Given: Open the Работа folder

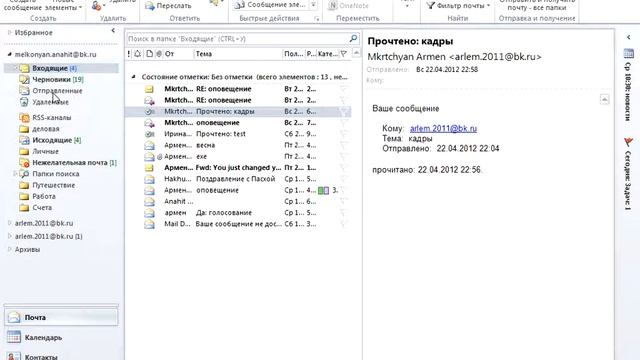Looking at the screenshot, I should (x=44, y=196).
